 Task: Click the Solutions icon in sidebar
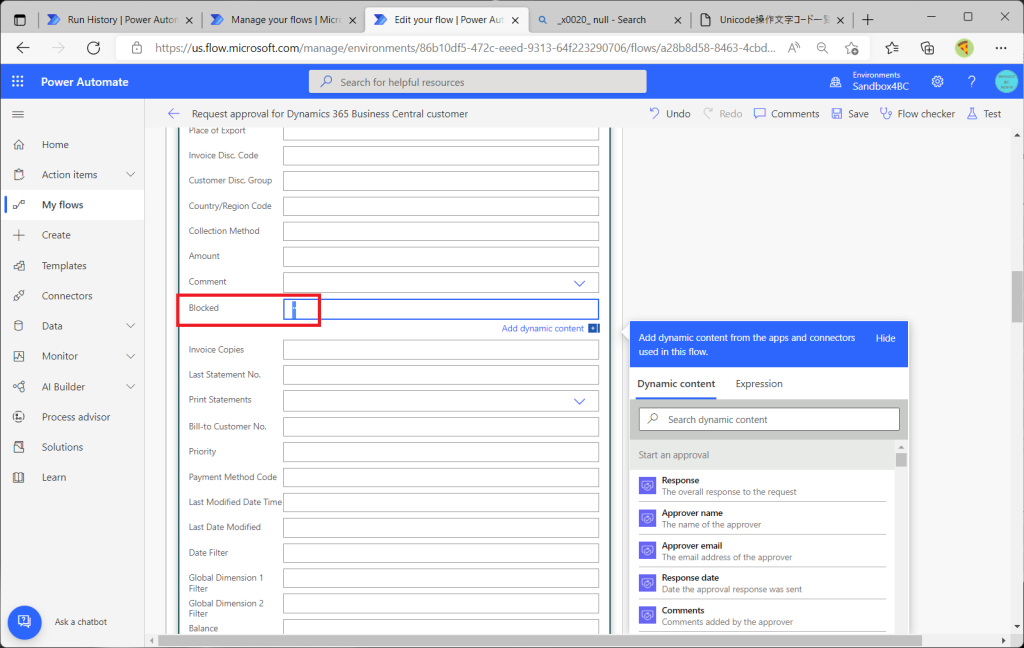(19, 447)
